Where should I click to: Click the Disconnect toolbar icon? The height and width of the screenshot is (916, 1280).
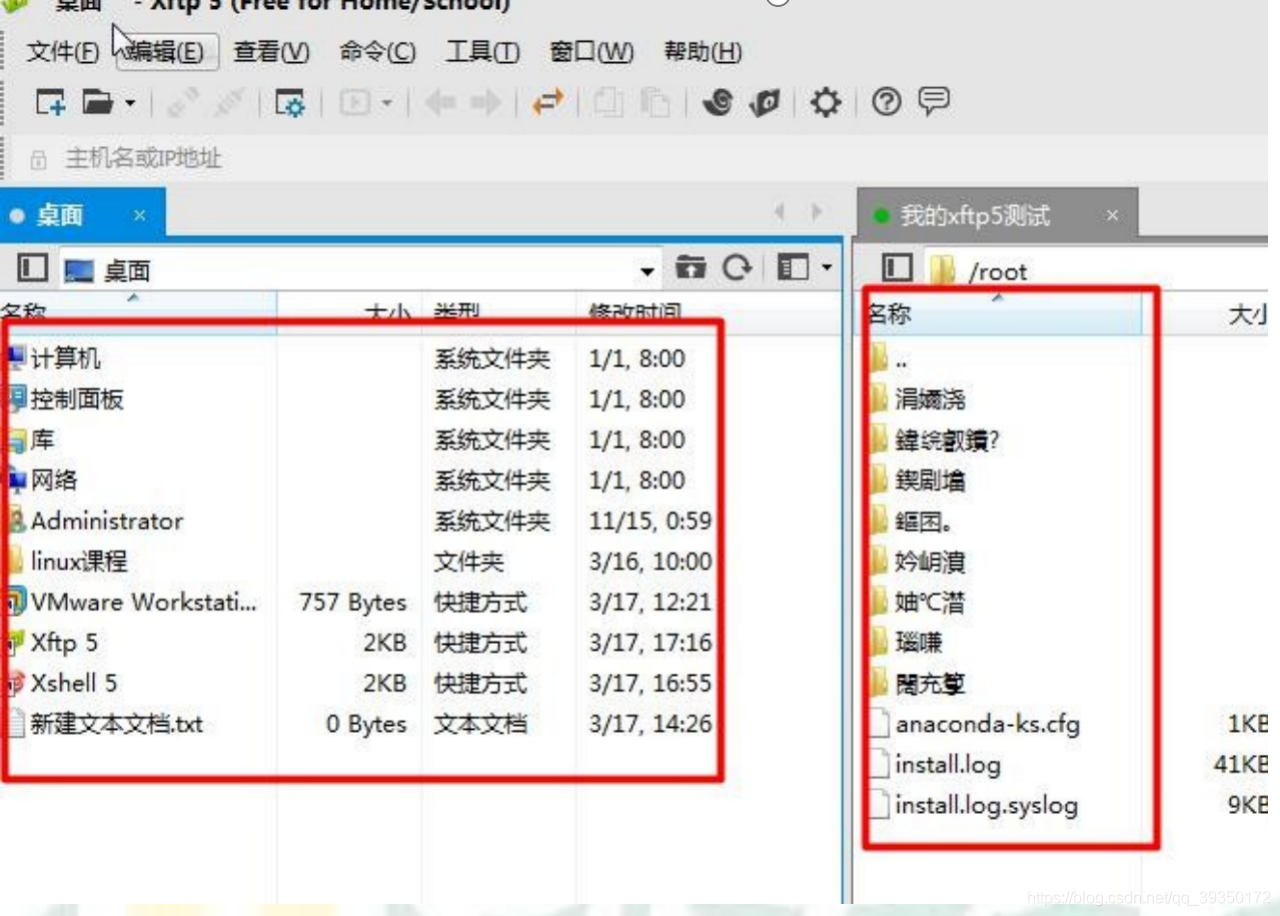click(x=229, y=102)
